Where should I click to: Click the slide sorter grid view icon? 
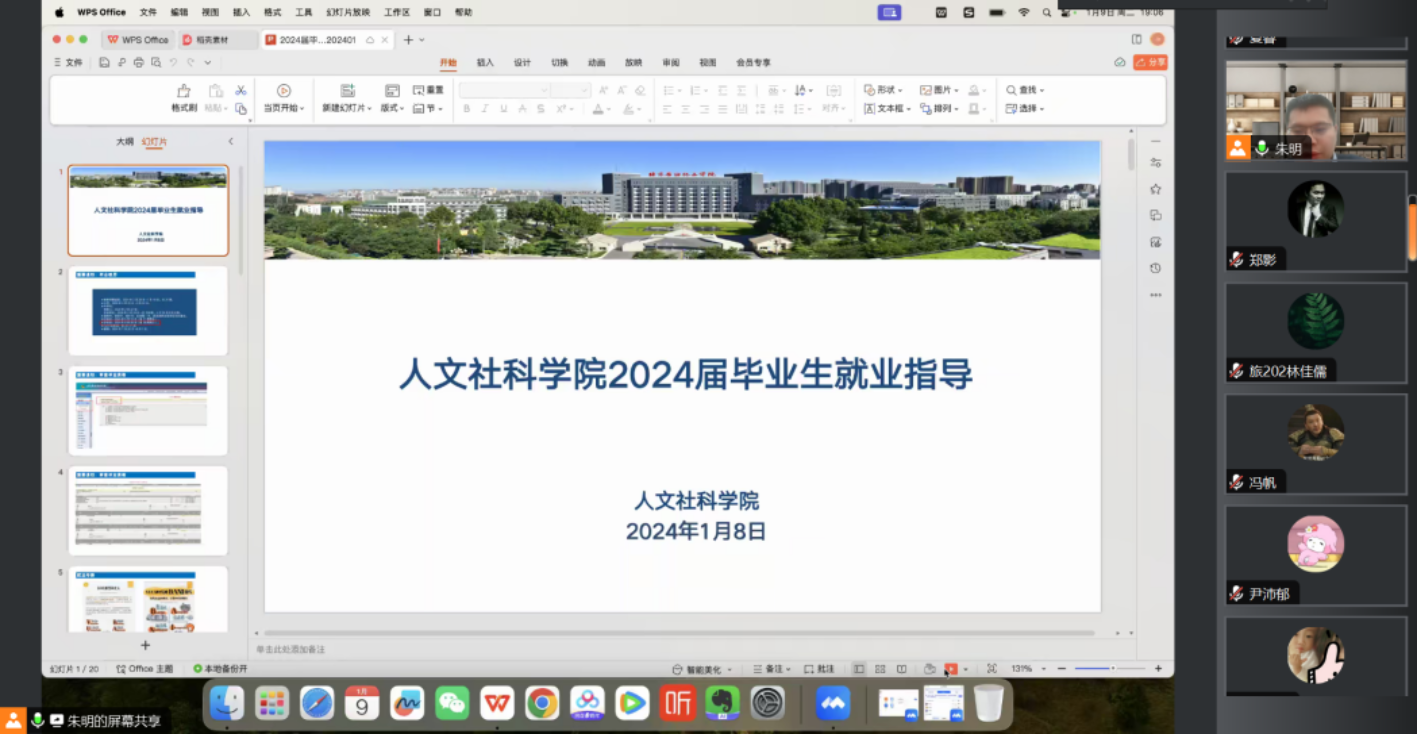pyautogui.click(x=880, y=669)
